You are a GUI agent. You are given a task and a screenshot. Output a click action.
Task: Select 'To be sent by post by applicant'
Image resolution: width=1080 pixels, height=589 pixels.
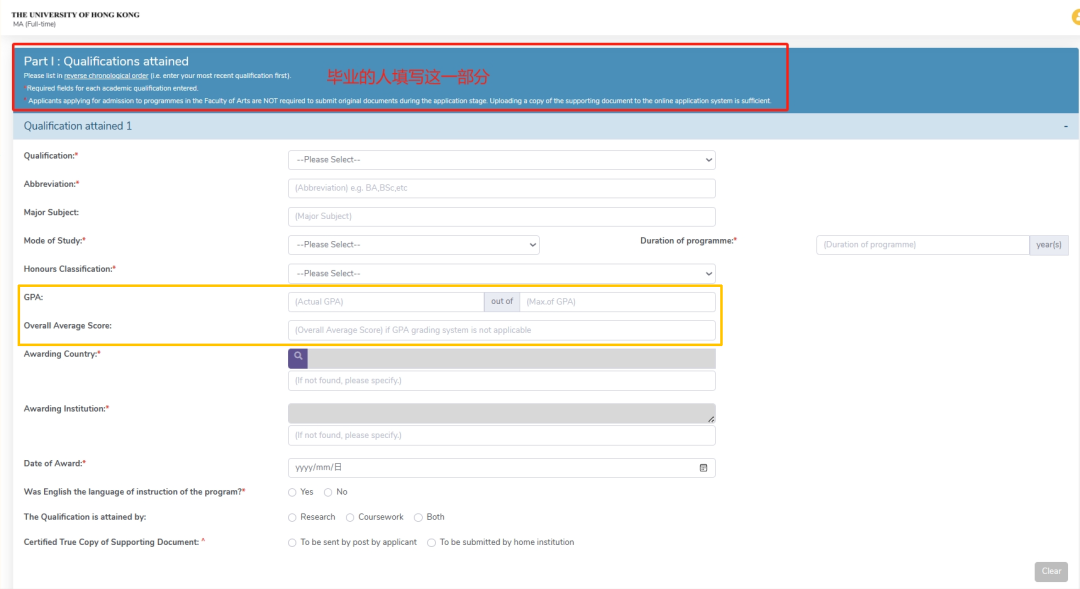(x=292, y=542)
